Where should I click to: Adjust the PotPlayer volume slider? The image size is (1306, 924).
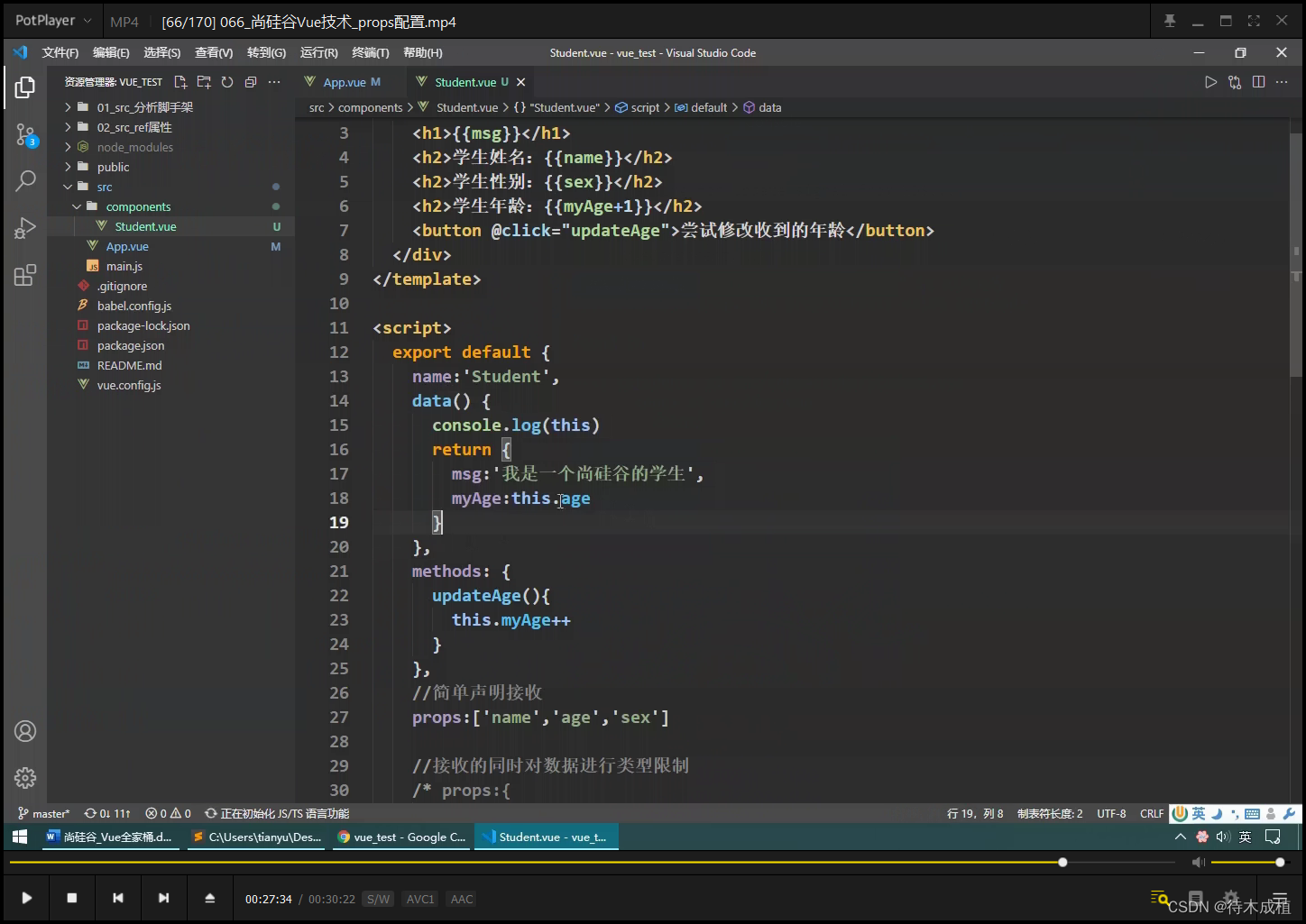[1247, 863]
